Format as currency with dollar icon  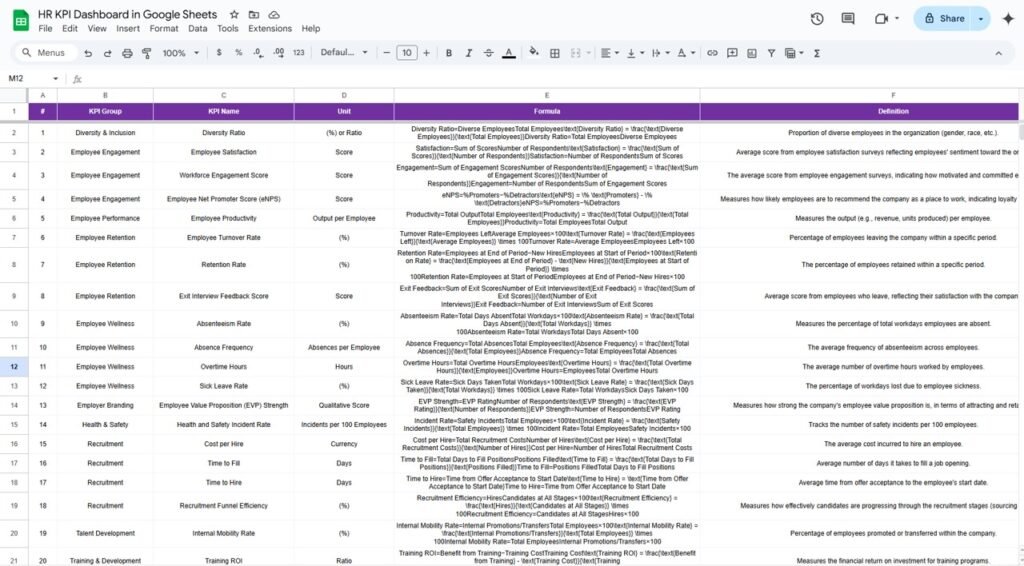click(219, 53)
